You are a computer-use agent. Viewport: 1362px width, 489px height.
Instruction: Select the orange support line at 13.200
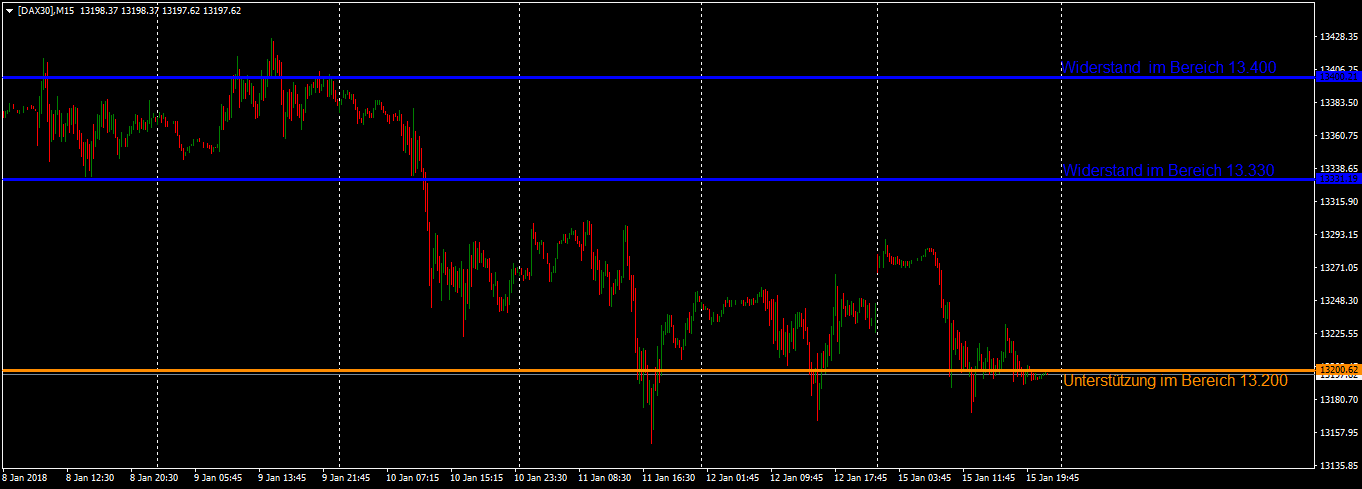coord(656,371)
